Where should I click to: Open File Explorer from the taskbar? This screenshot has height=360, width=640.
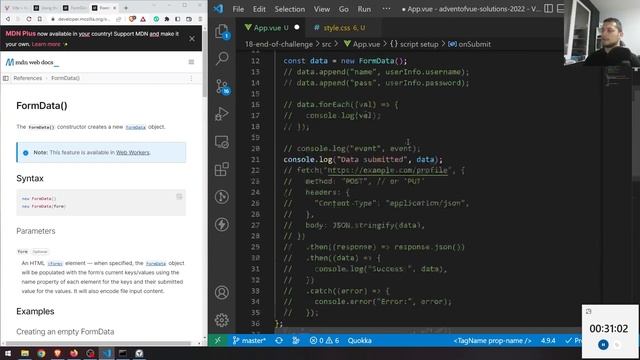pos(25,353)
